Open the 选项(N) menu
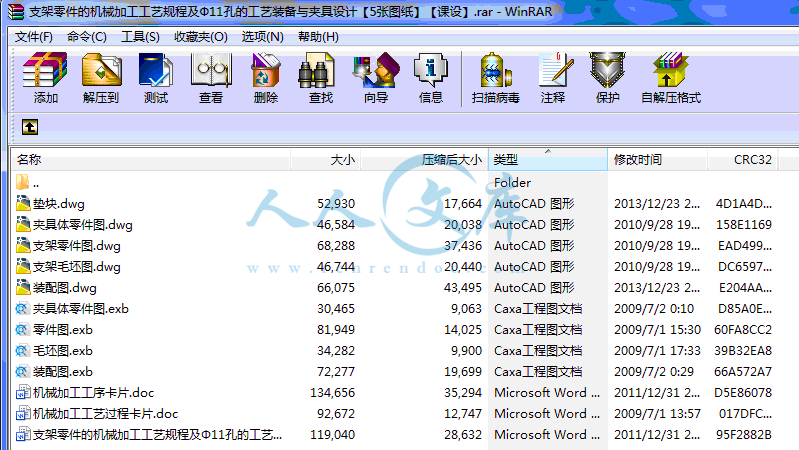This screenshot has height=450, width=799. pos(262,37)
